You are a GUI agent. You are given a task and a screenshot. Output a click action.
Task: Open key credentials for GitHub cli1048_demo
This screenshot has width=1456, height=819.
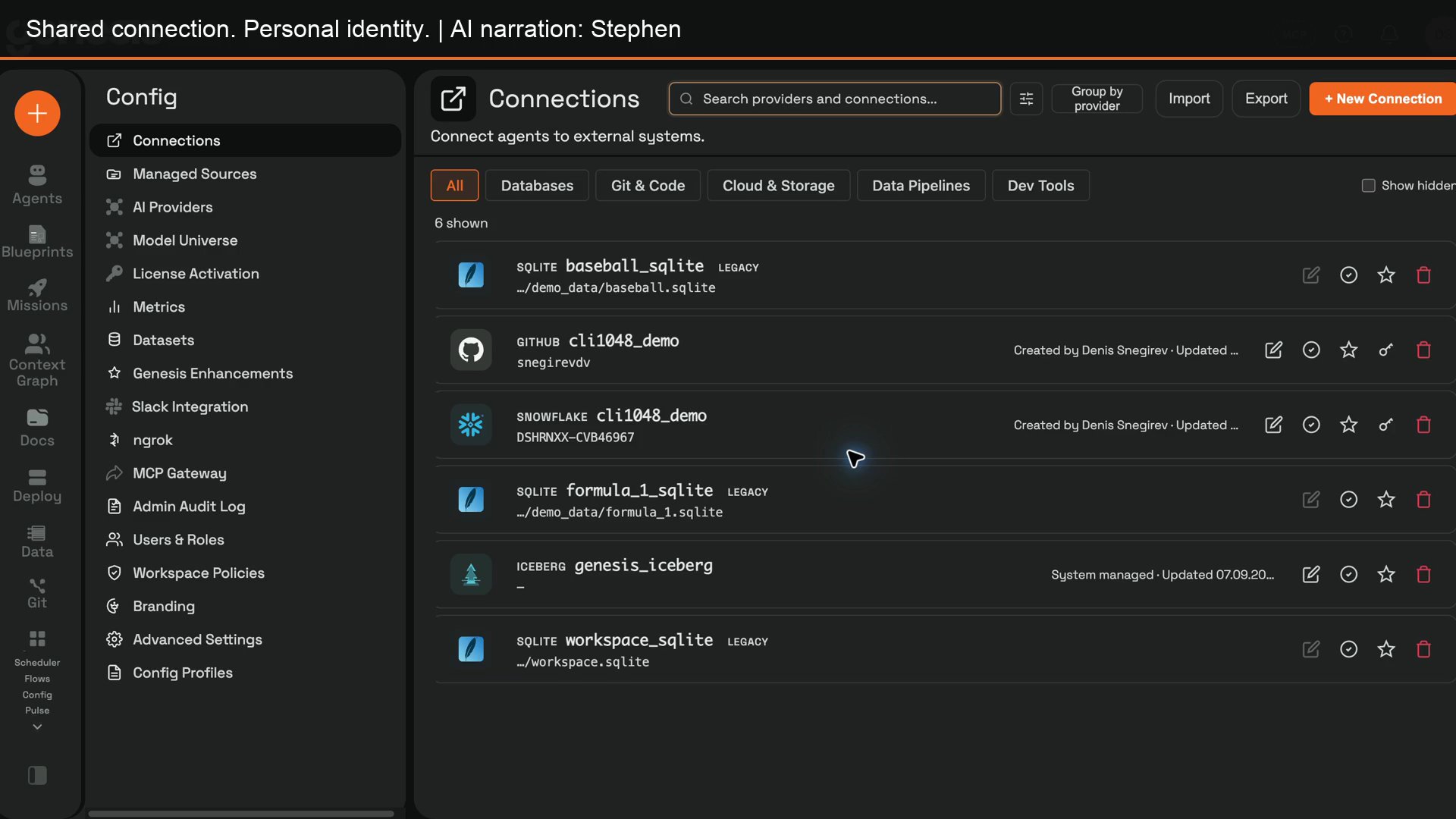(1385, 350)
